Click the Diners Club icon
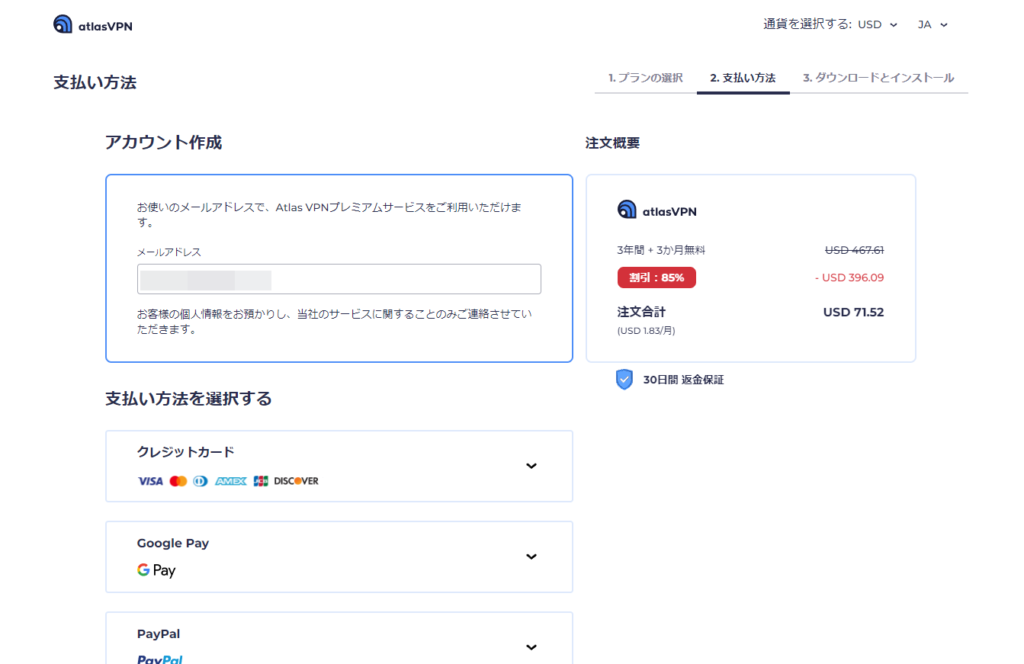This screenshot has height=664, width=1024. tap(200, 481)
